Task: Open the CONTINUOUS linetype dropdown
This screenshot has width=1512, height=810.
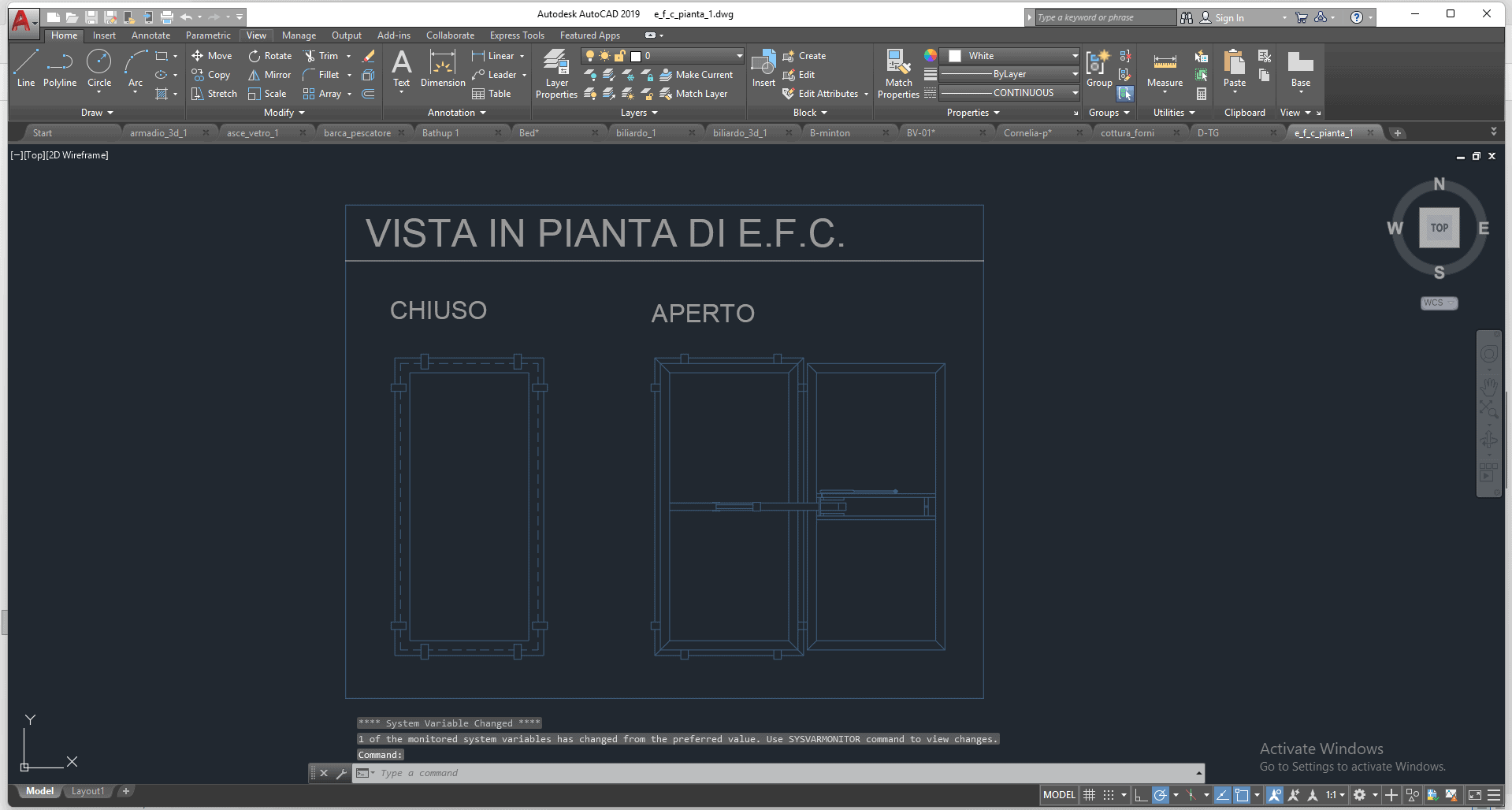Action: point(1075,93)
